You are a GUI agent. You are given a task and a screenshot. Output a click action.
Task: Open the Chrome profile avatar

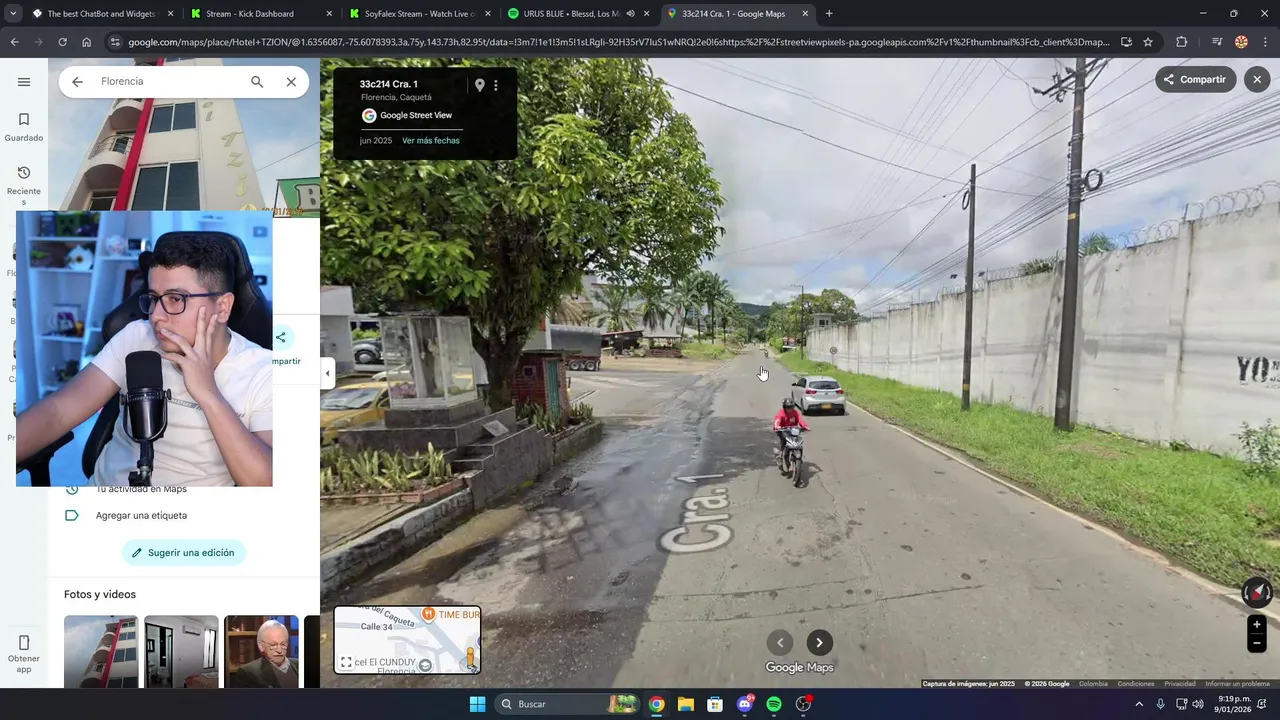[1241, 42]
